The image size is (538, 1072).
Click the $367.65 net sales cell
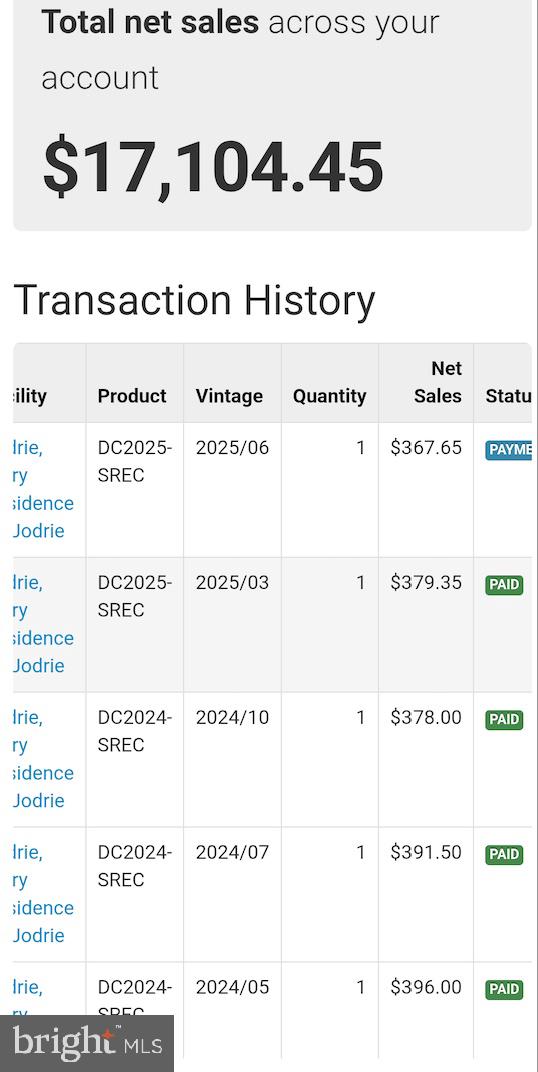coord(426,448)
